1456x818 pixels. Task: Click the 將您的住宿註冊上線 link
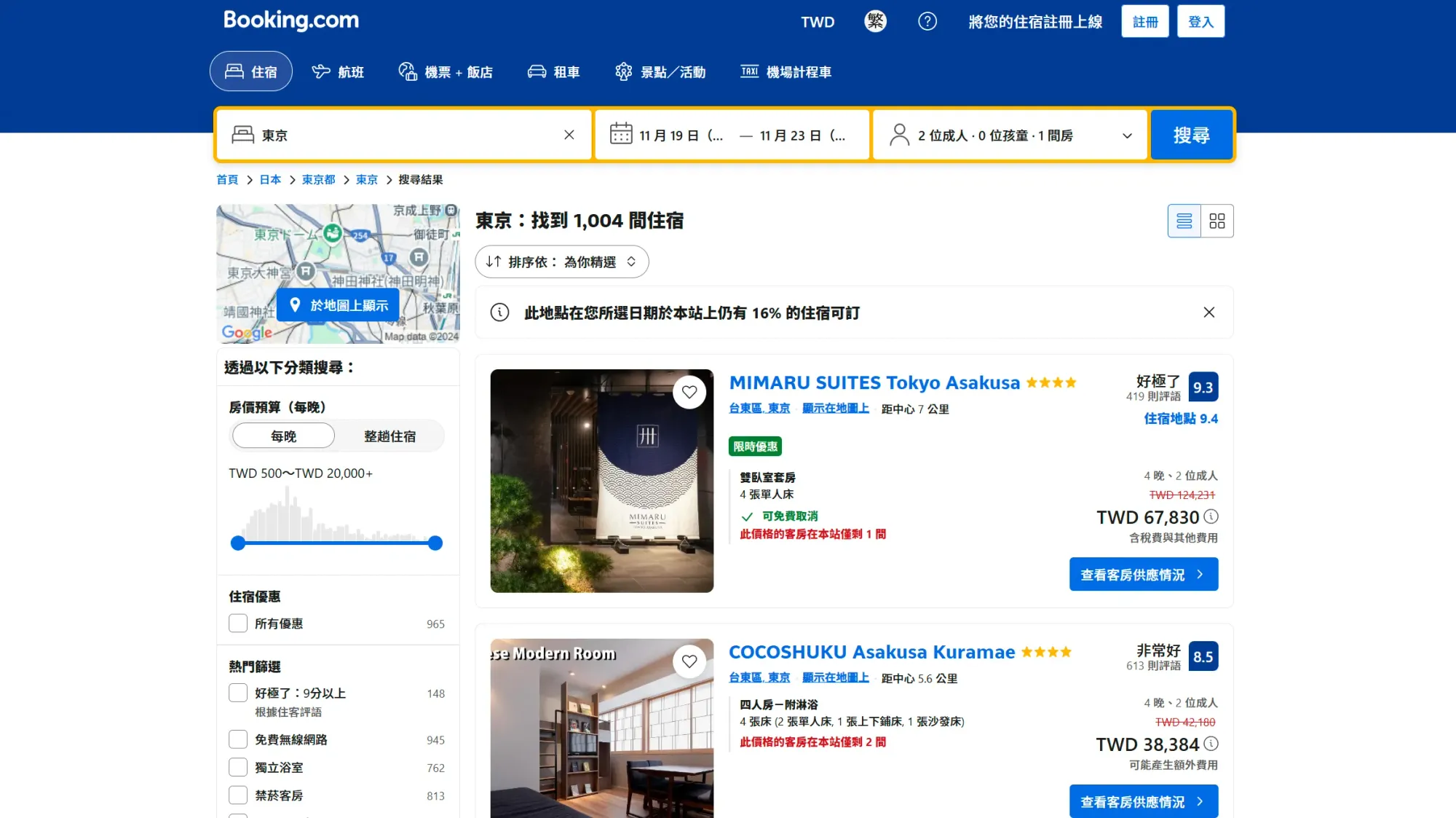1035,22
